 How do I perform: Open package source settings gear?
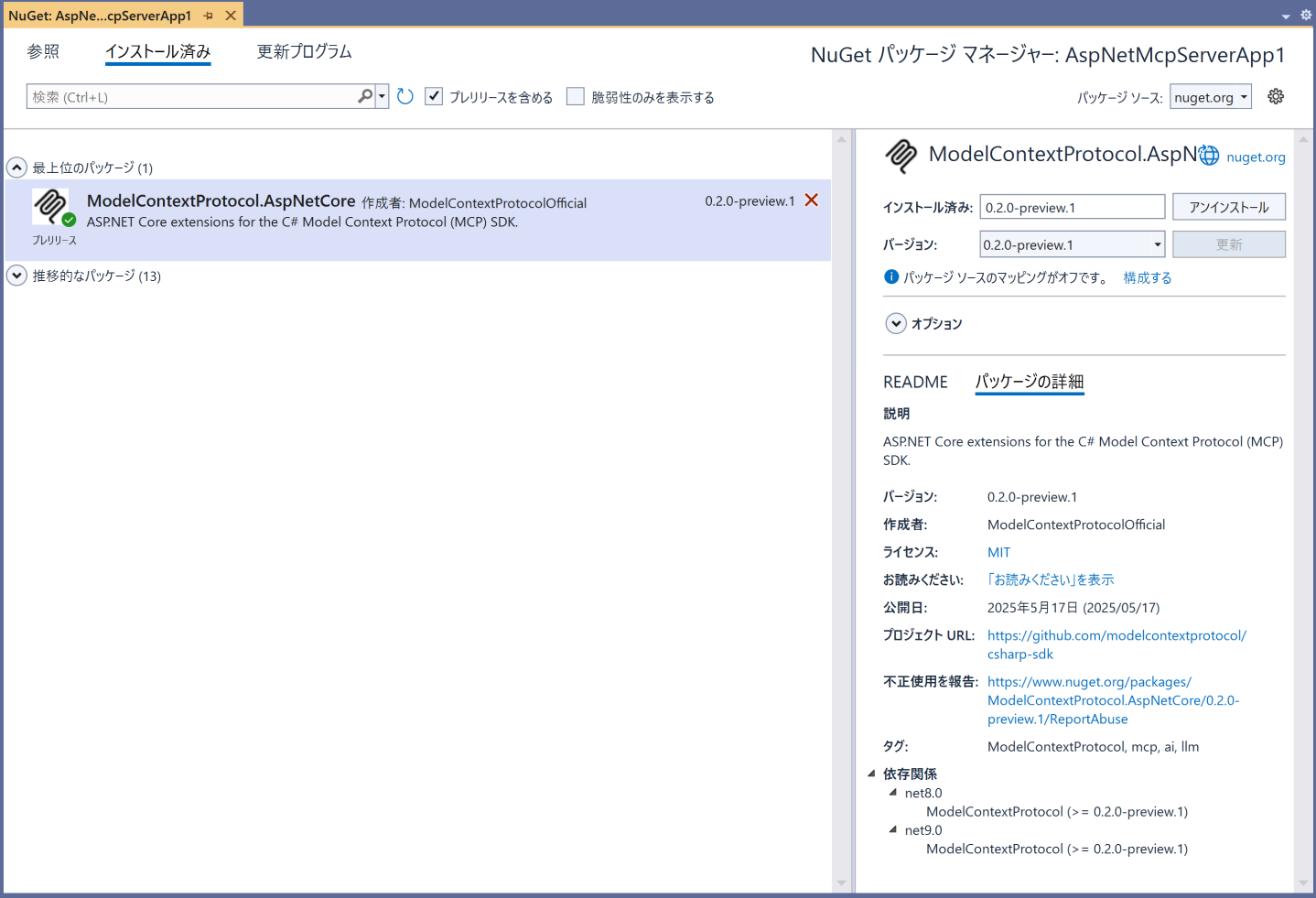1276,96
